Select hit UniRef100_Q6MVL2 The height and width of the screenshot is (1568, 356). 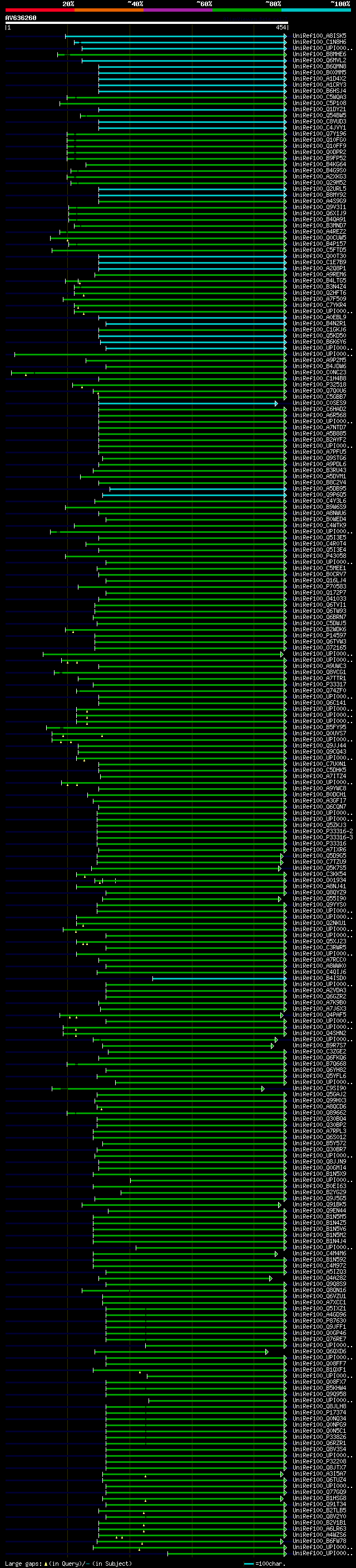[x=319, y=60]
